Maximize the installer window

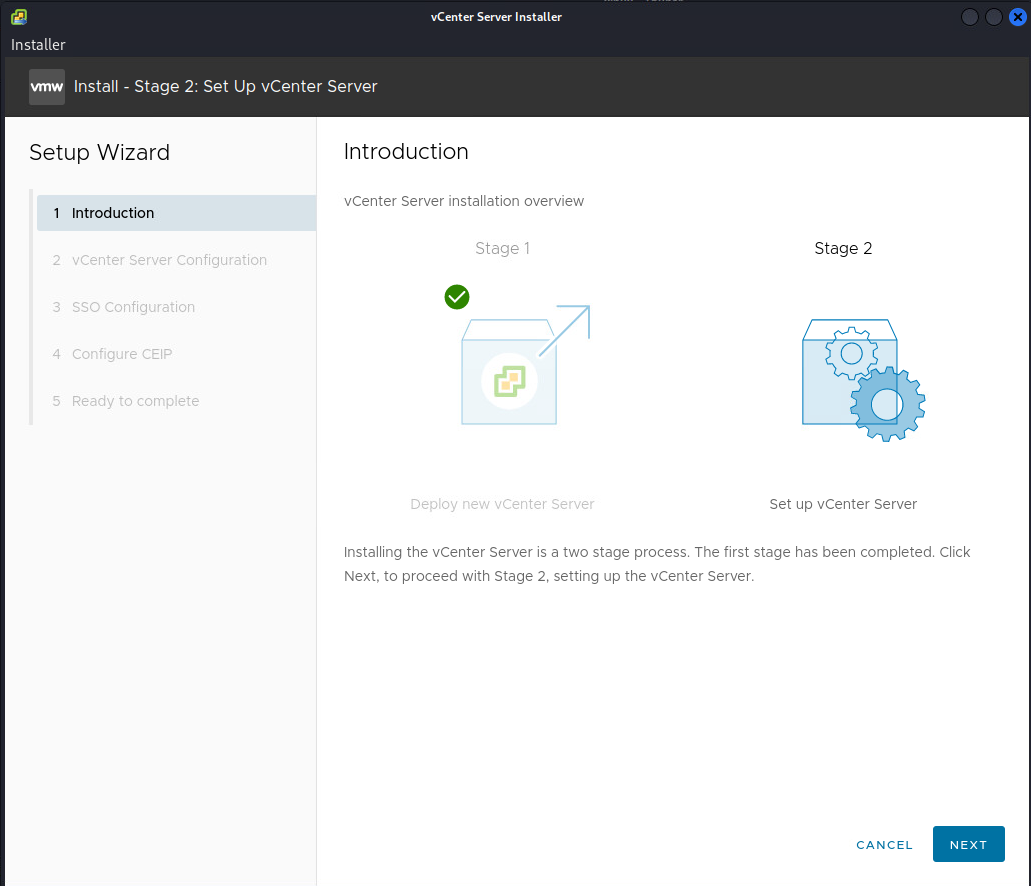994,17
